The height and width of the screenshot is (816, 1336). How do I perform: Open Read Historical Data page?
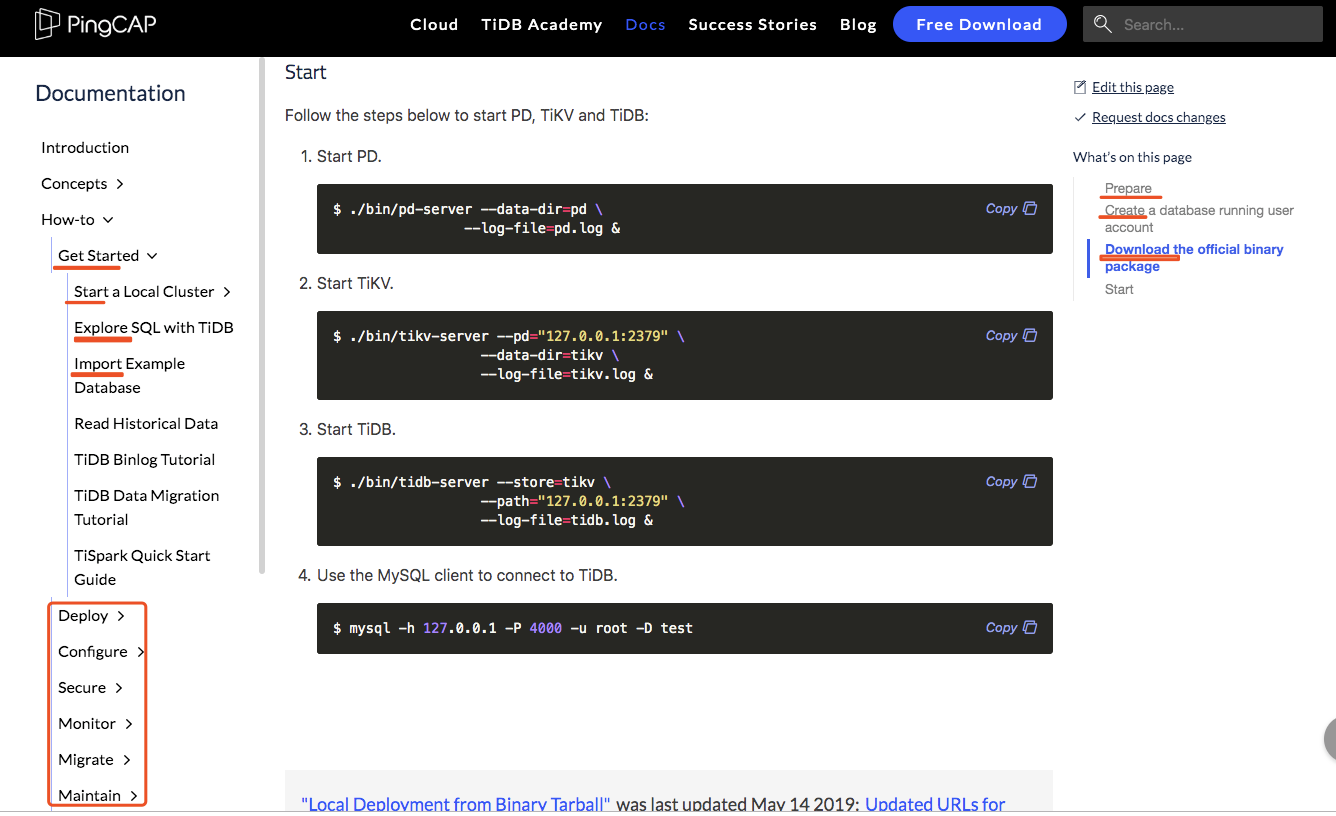(146, 424)
